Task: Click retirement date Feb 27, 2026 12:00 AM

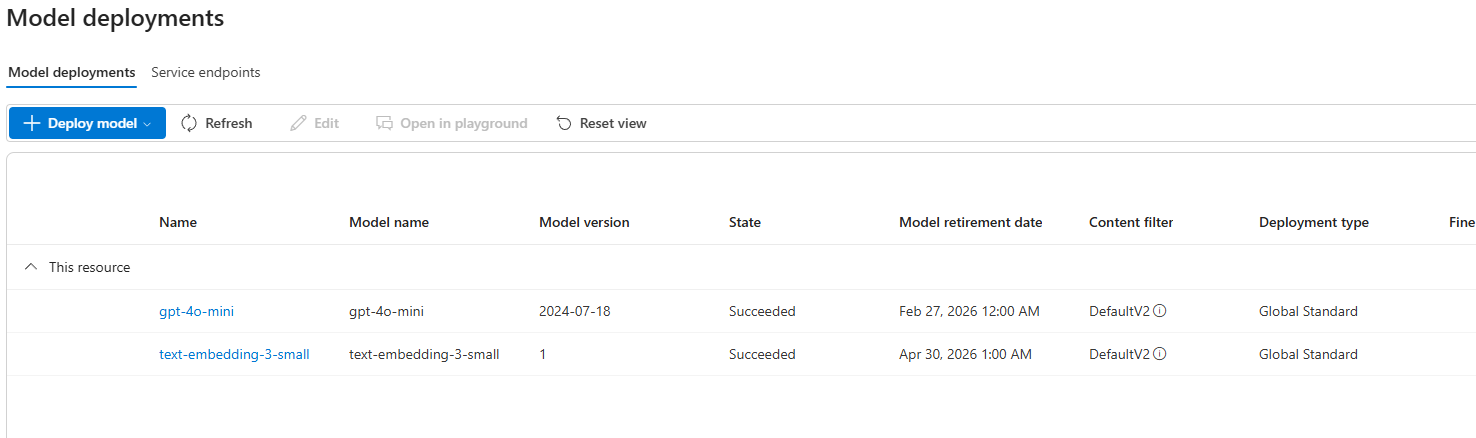Action: [x=969, y=311]
